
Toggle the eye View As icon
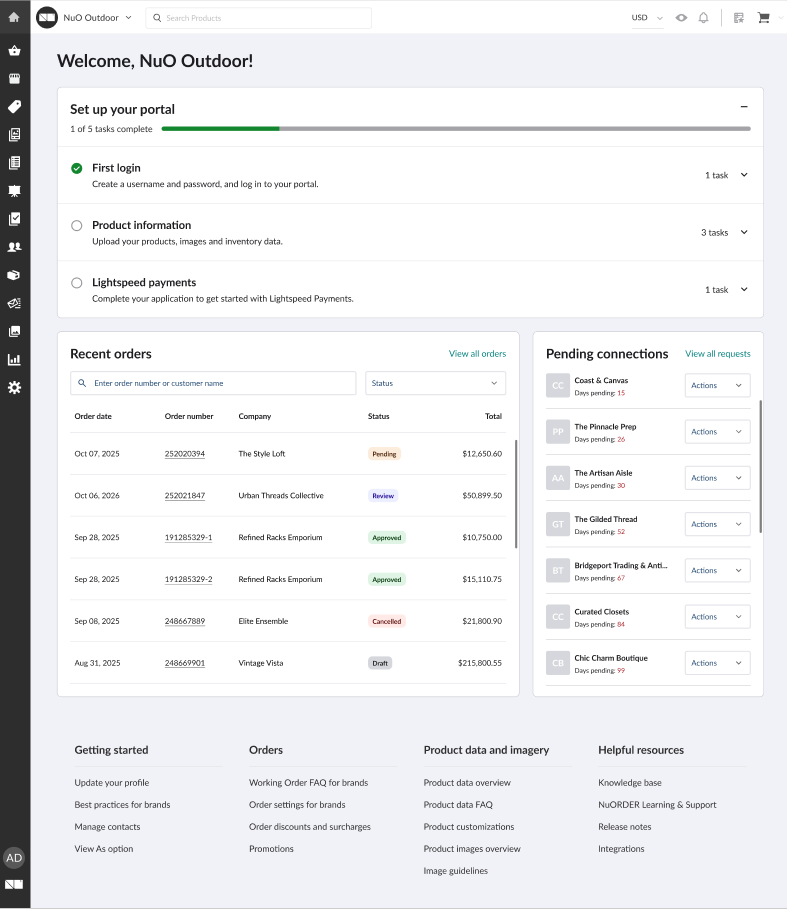[681, 18]
